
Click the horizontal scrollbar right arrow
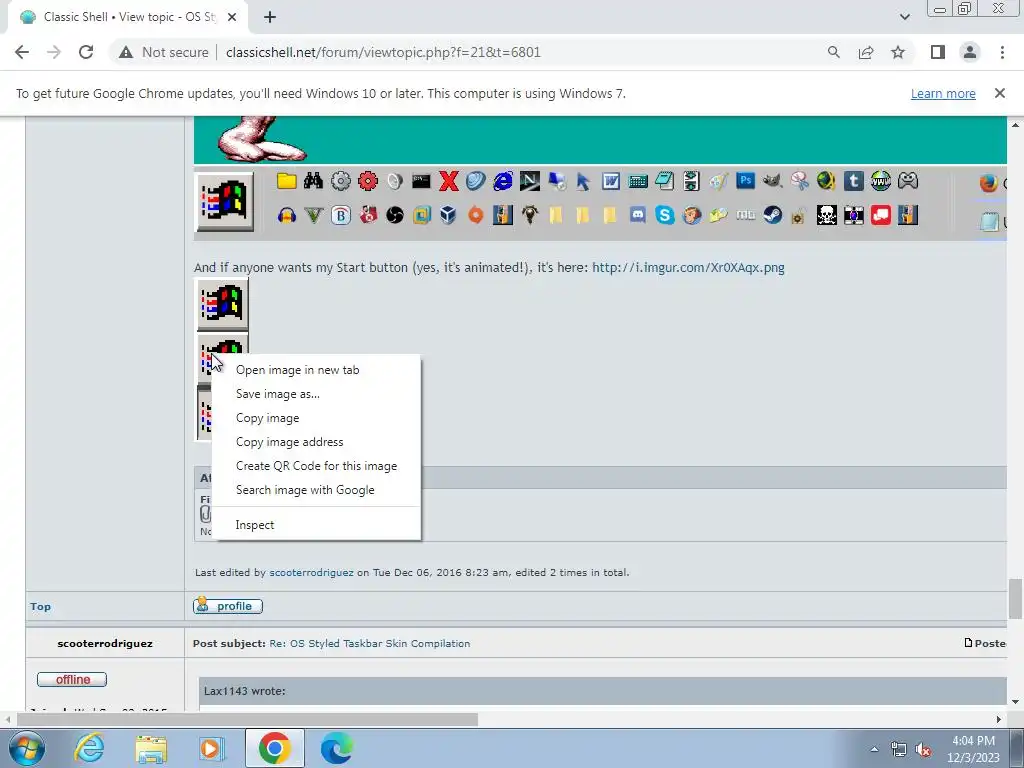click(999, 719)
